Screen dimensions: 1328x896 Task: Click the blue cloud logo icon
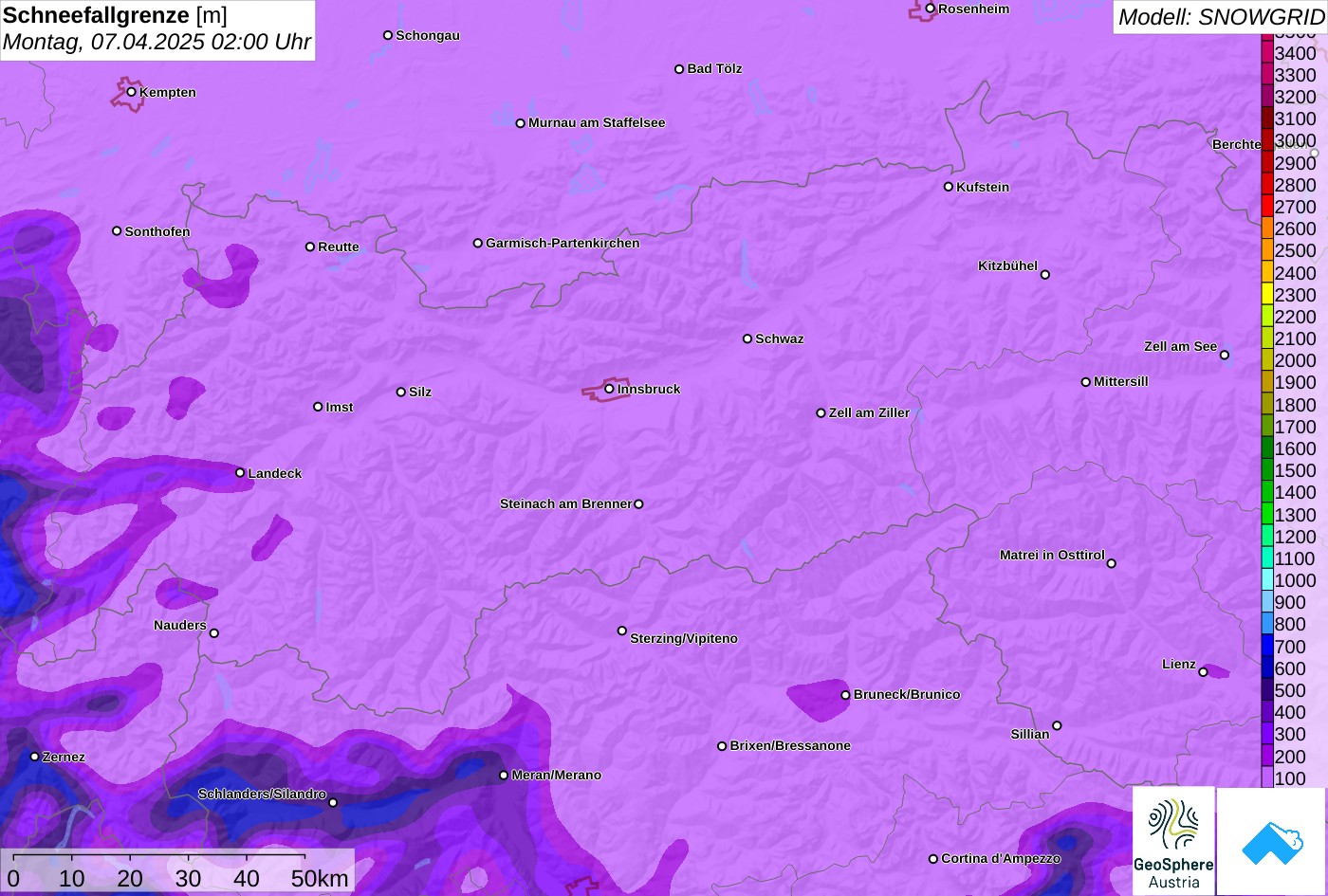tap(1272, 841)
